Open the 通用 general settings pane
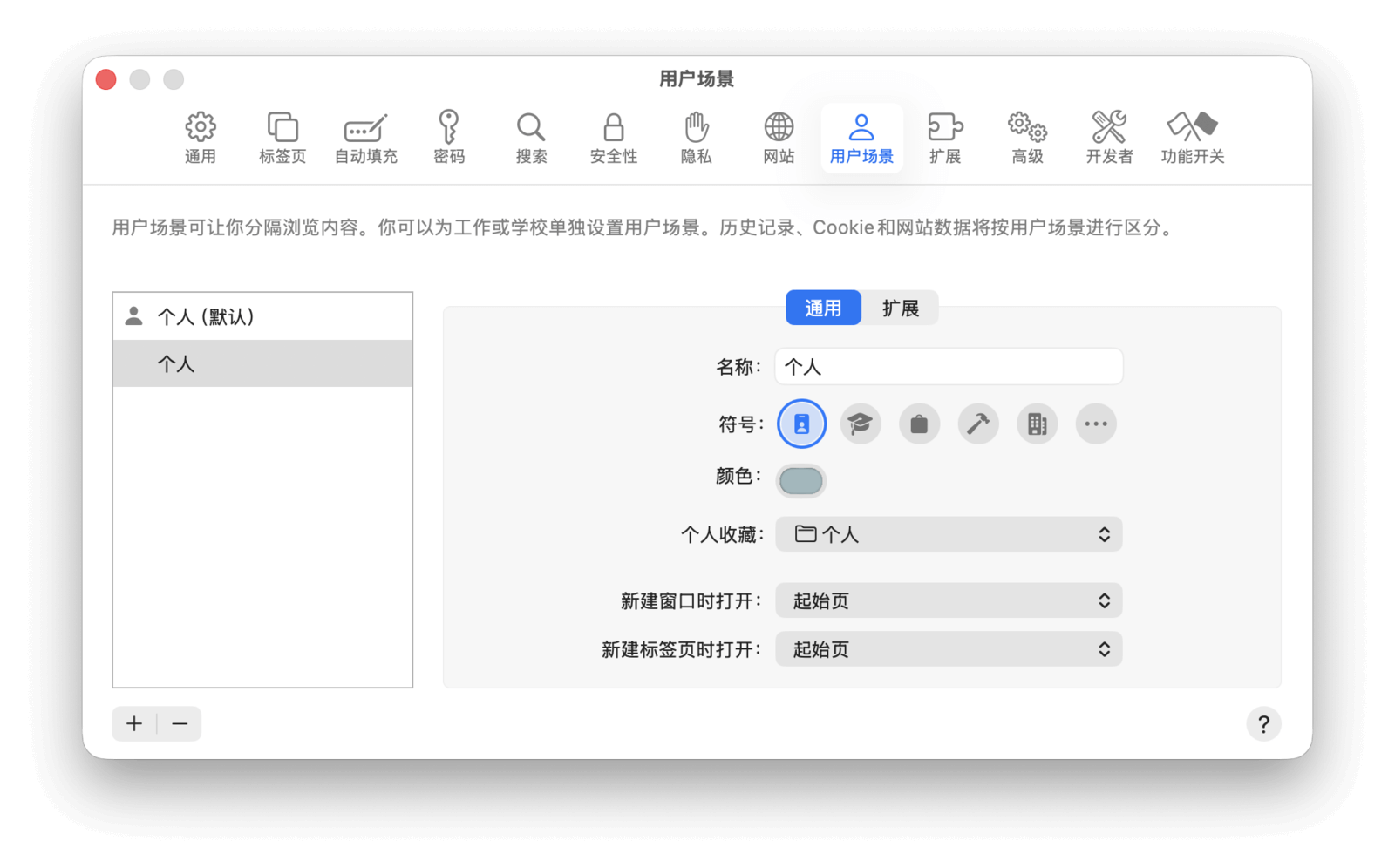Image resolution: width=1395 pixels, height=868 pixels. [200, 138]
